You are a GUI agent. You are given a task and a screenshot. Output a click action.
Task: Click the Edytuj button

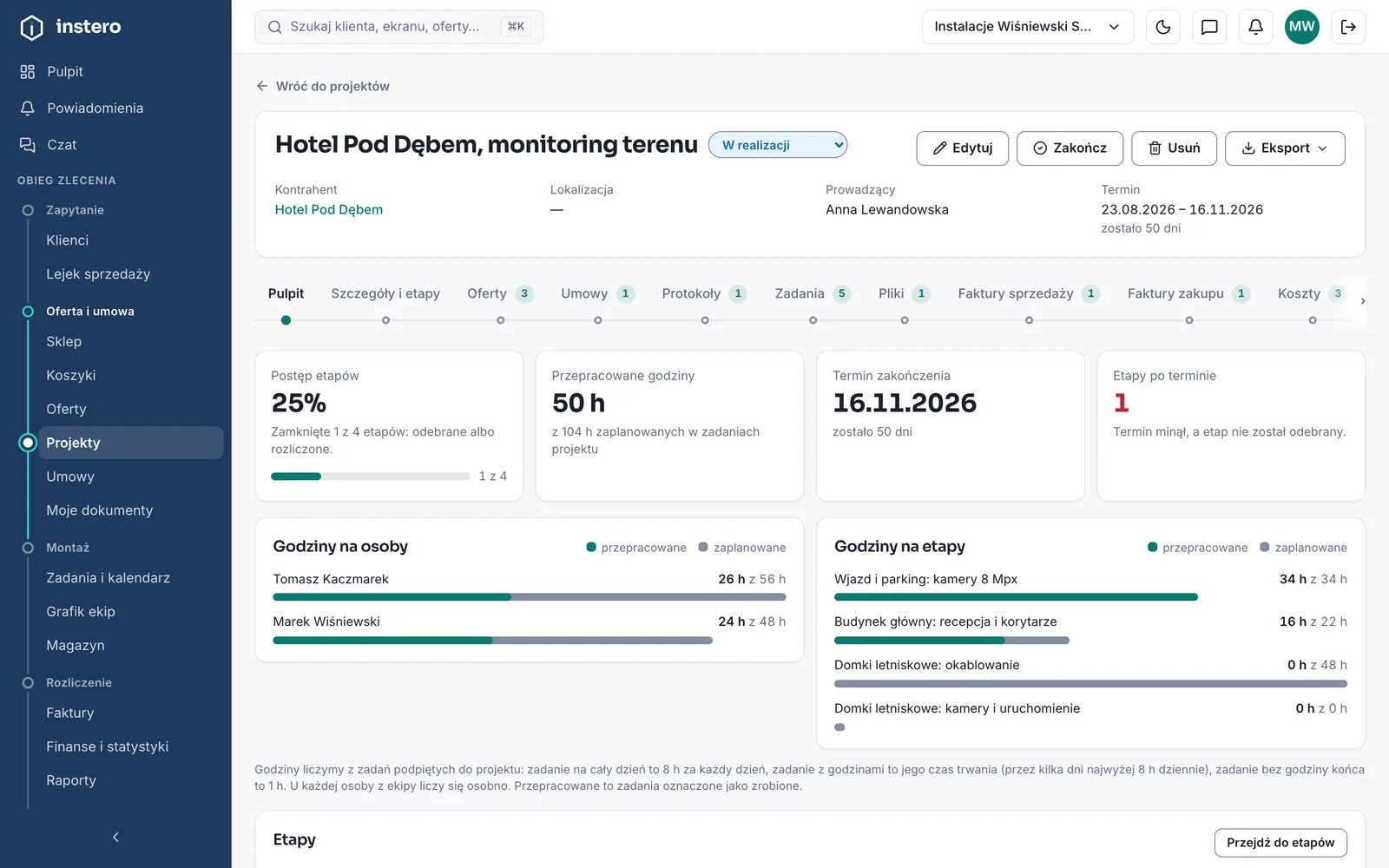click(962, 148)
